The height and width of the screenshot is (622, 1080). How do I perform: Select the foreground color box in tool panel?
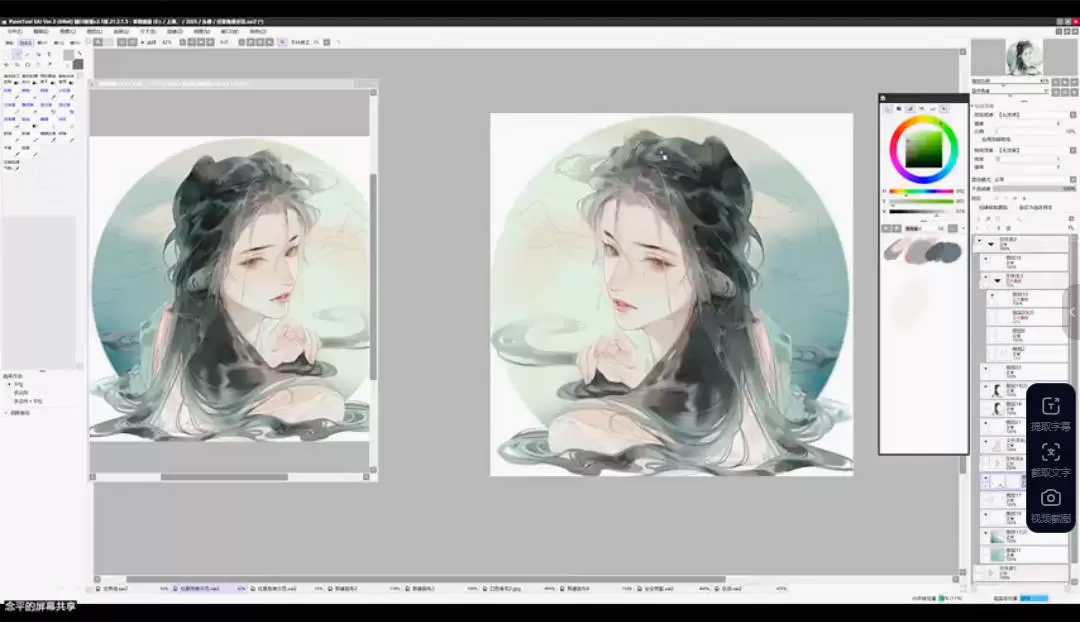(x=68, y=55)
